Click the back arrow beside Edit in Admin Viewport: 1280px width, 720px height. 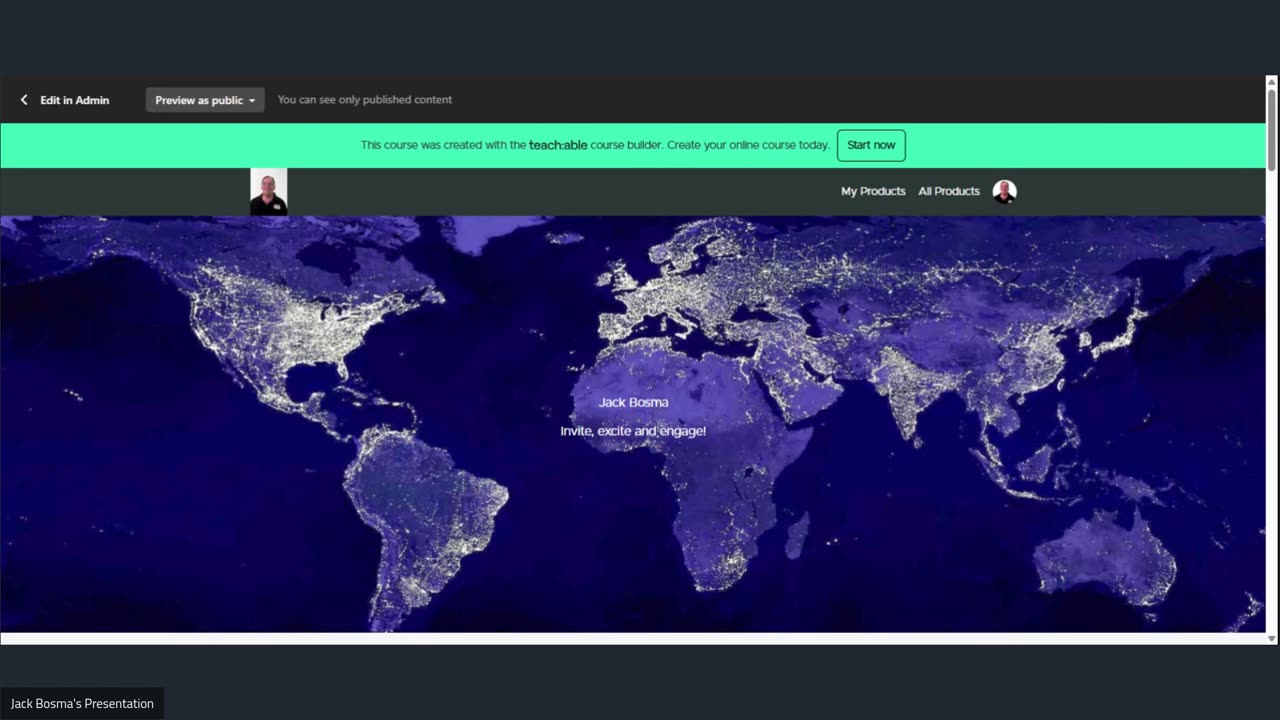(24, 100)
